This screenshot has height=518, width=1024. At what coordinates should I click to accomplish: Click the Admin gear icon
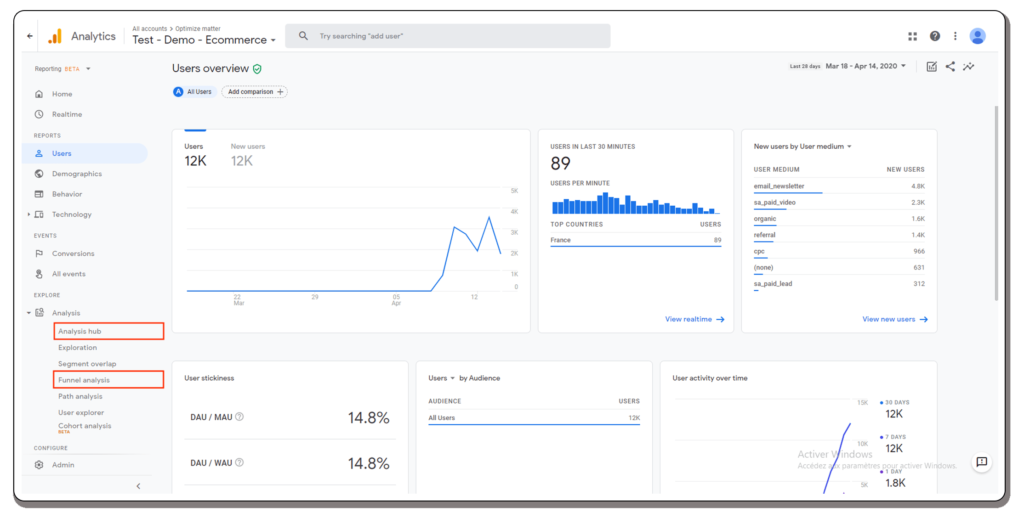click(39, 465)
